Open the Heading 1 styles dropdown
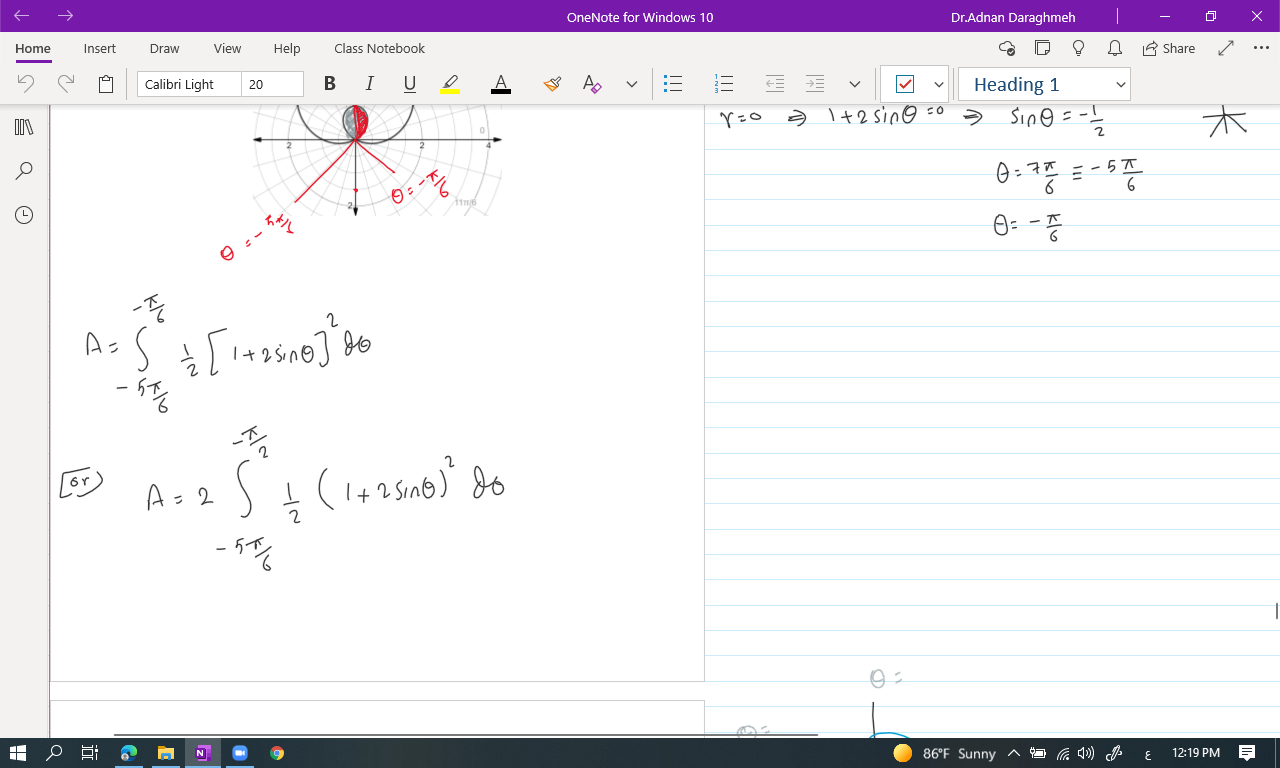Image resolution: width=1280 pixels, height=768 pixels. pyautogui.click(x=1044, y=84)
